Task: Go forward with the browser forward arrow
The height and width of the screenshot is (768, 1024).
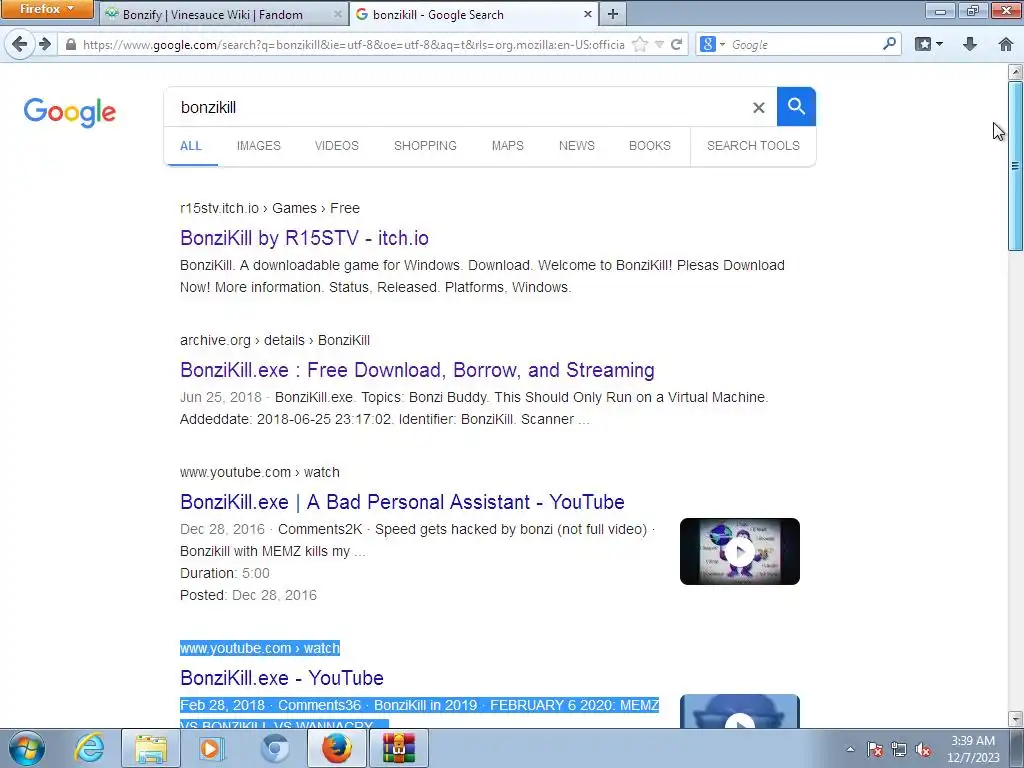Action: click(x=44, y=44)
